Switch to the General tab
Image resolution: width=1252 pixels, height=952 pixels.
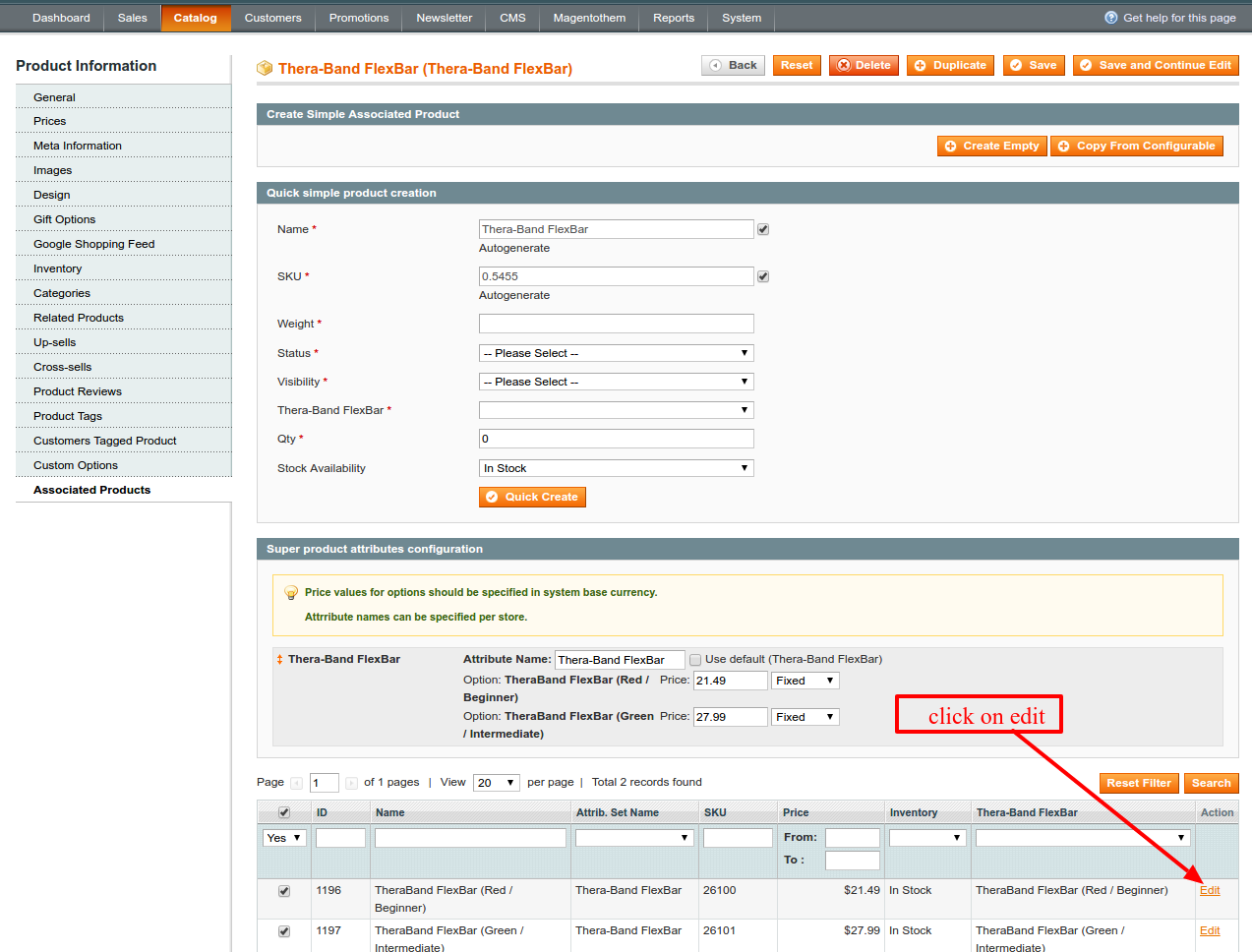(x=124, y=97)
